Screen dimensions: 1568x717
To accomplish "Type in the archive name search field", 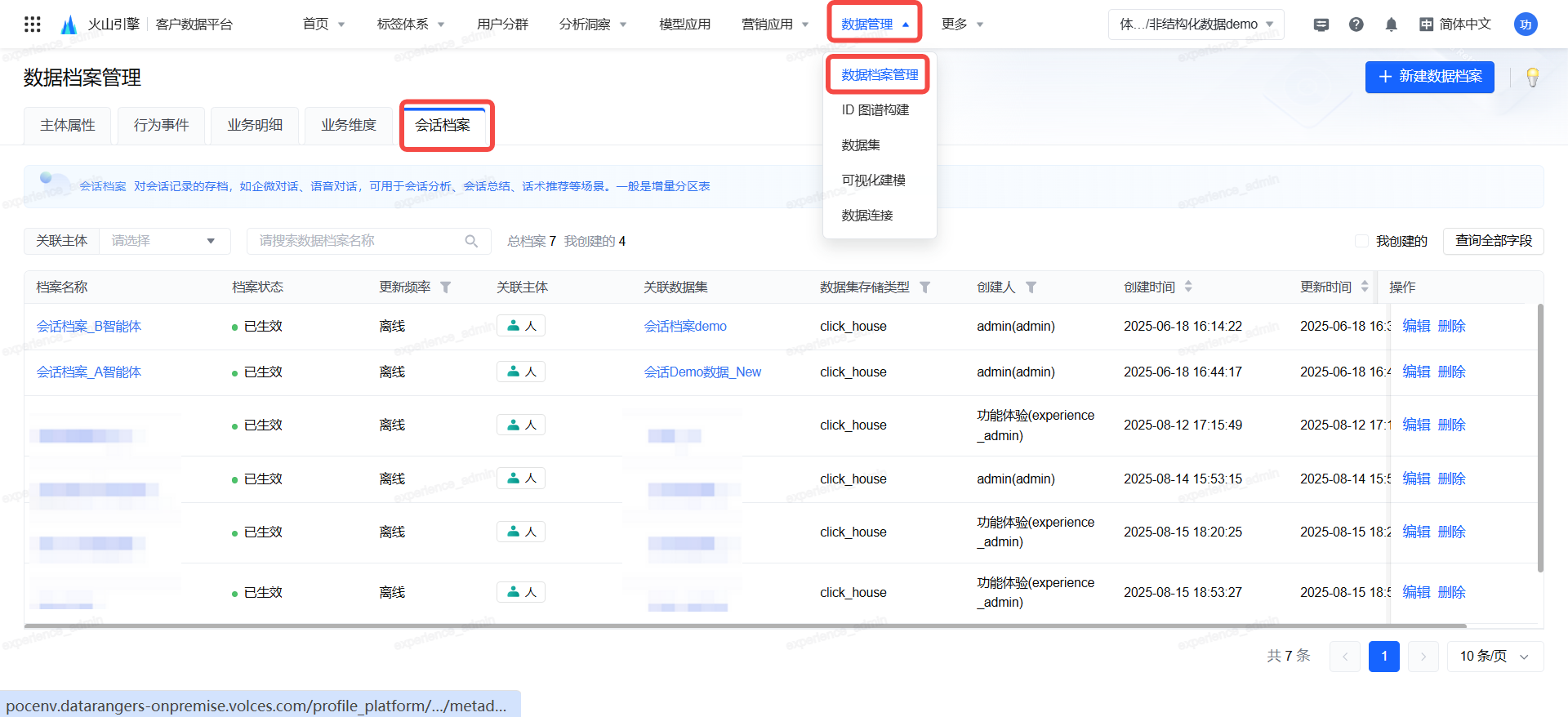I will (x=359, y=241).
